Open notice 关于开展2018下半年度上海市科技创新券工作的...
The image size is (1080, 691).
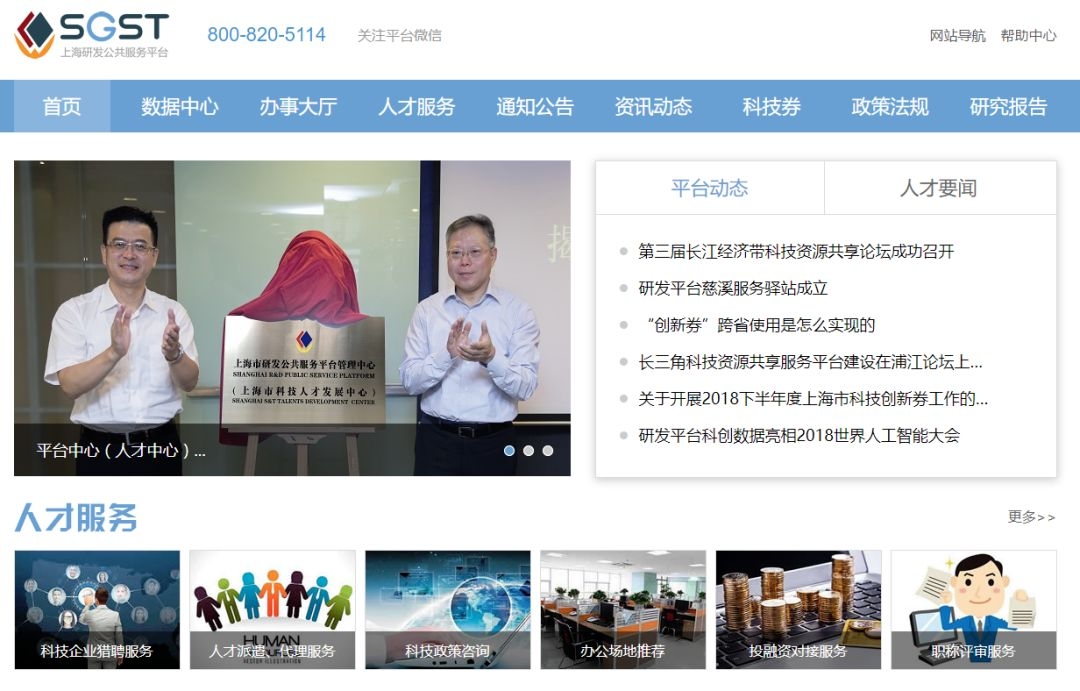(813, 398)
